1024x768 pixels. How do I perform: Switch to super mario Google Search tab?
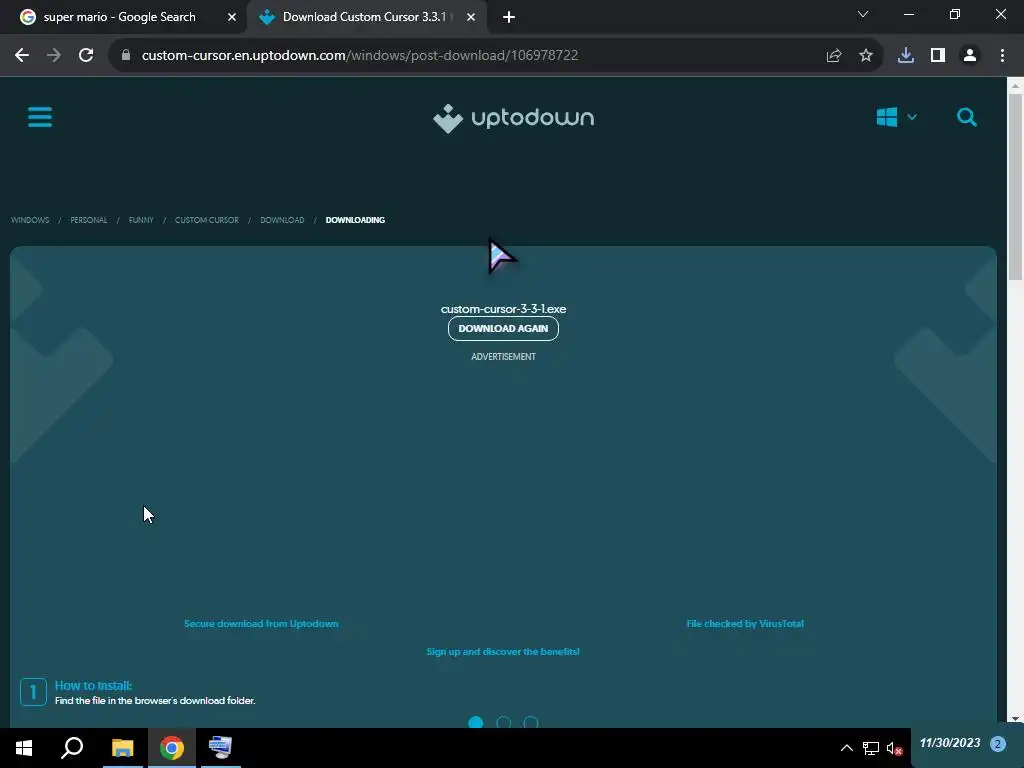tap(121, 17)
